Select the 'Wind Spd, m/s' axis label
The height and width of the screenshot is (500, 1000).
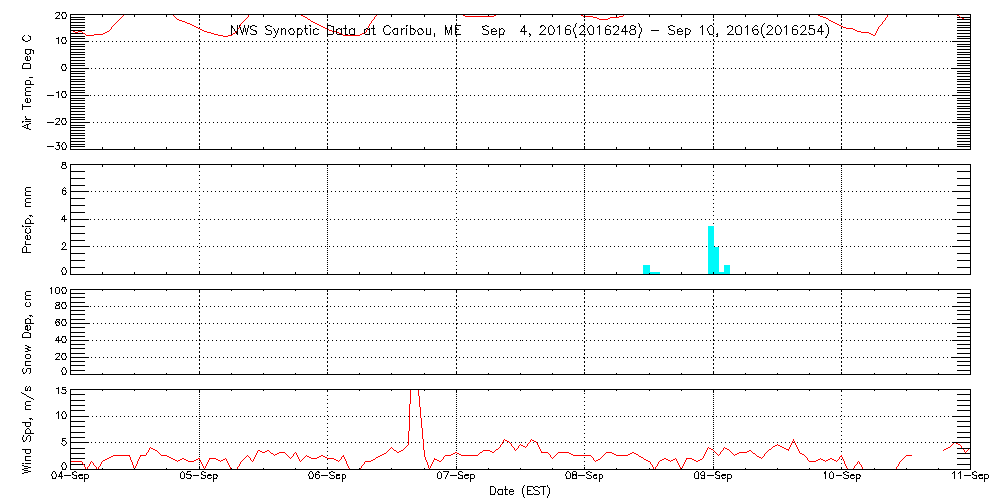[x=28, y=427]
